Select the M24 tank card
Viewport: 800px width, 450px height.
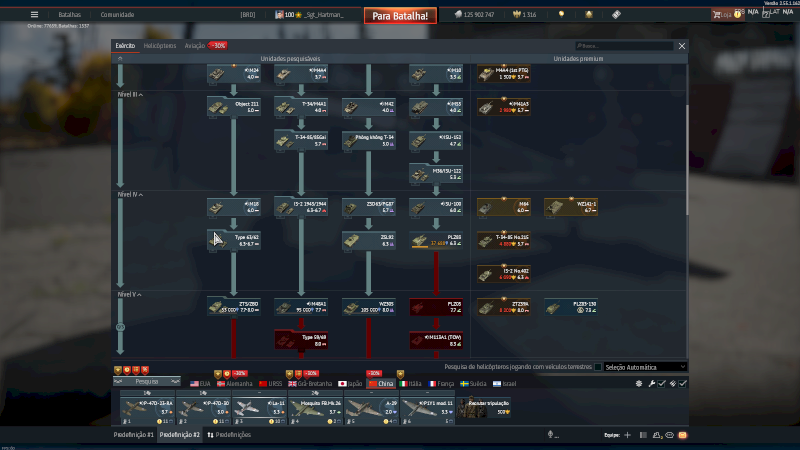(234, 74)
